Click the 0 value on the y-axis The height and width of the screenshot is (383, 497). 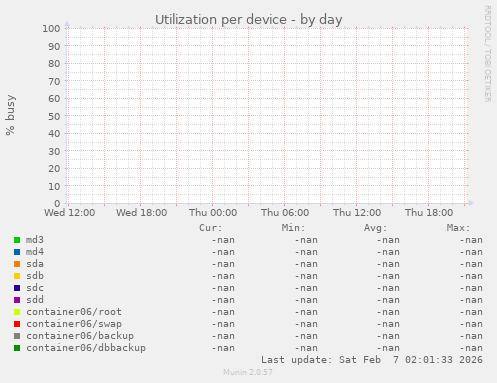(57, 203)
